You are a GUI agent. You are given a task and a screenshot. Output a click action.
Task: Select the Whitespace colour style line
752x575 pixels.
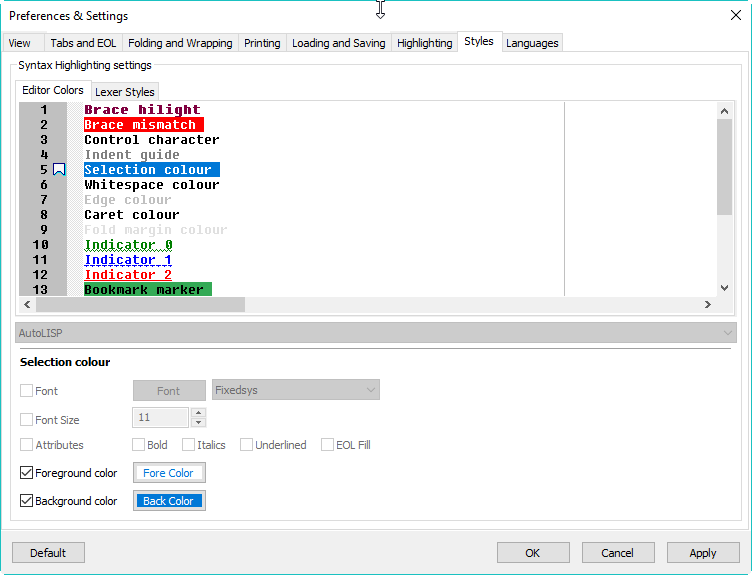(152, 185)
